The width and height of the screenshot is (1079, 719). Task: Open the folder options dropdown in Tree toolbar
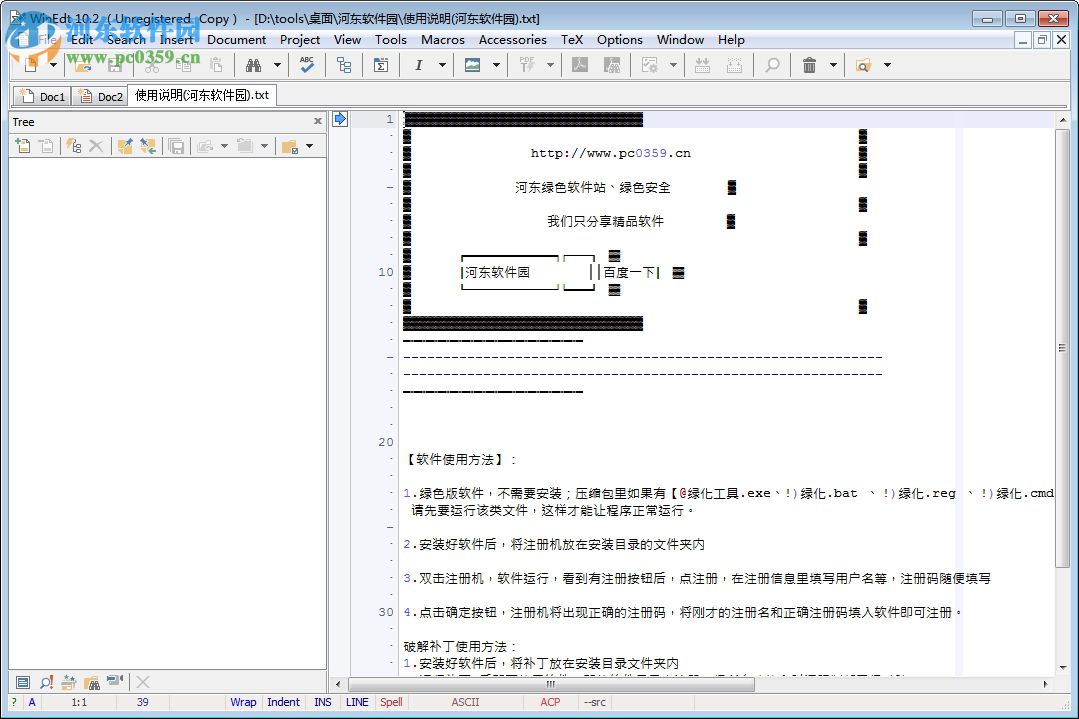(x=309, y=145)
